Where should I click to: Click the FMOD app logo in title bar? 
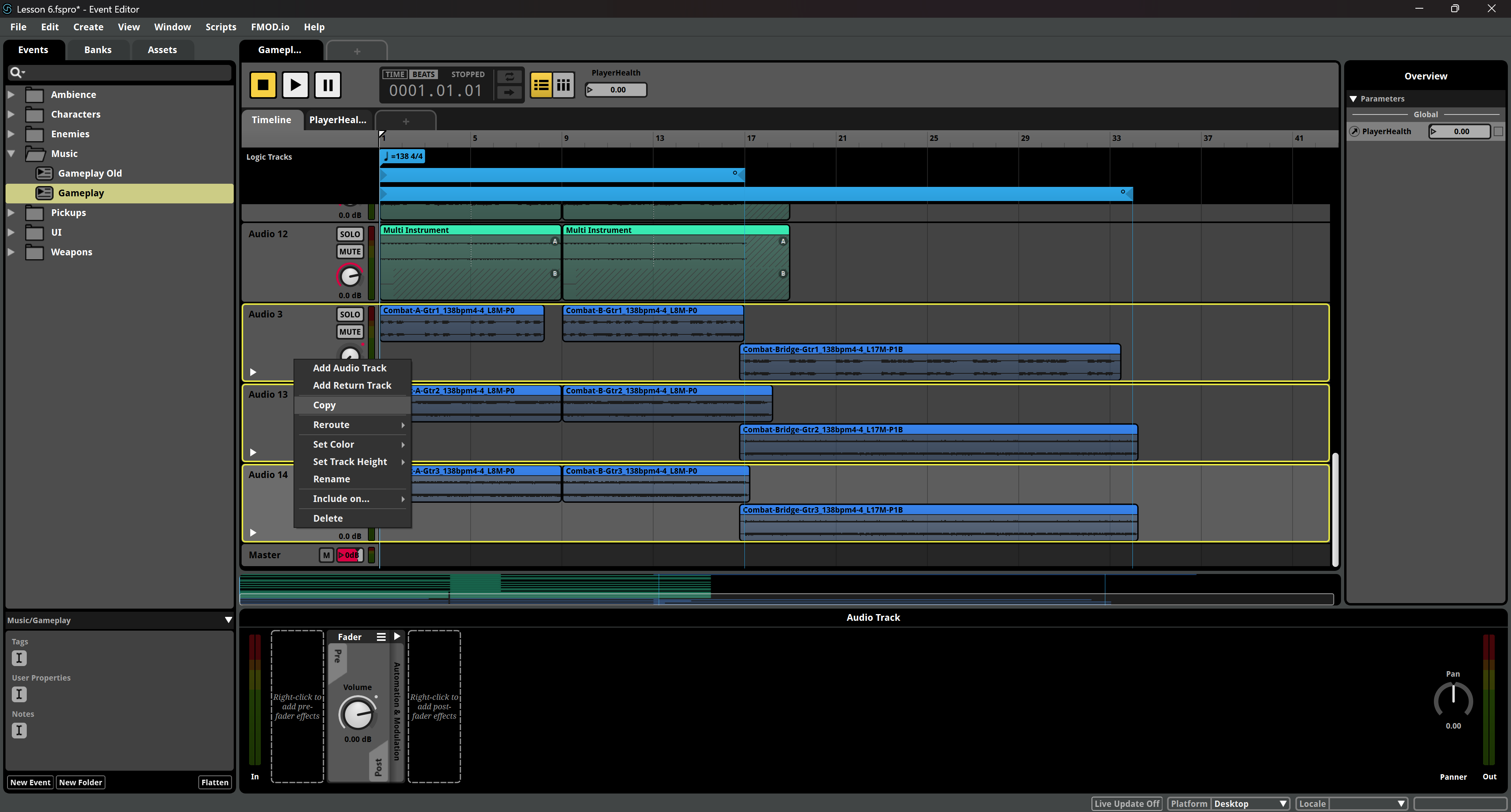pos(7,9)
